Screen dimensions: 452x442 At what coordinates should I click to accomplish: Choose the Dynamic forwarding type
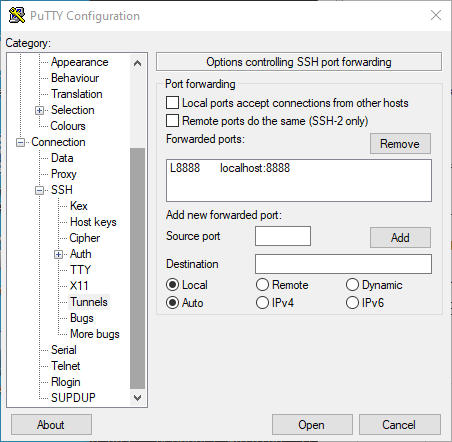point(352,285)
